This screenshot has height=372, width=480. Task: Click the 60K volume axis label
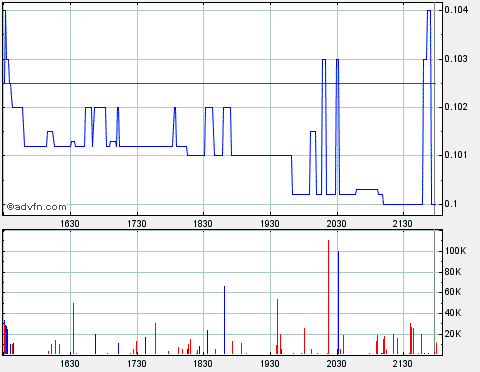(x=453, y=292)
